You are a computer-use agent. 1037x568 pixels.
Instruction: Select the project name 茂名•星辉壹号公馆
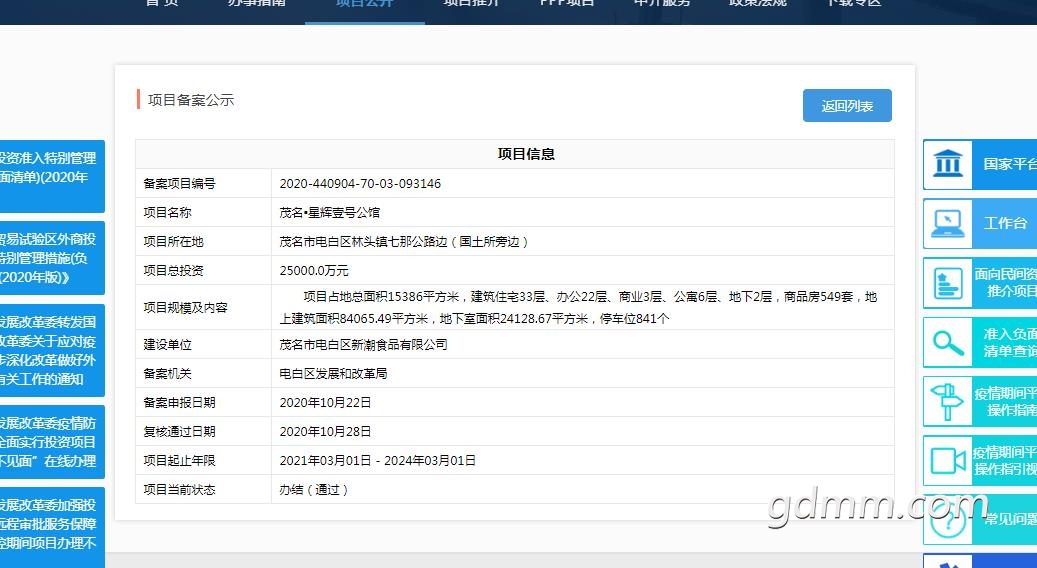(329, 213)
